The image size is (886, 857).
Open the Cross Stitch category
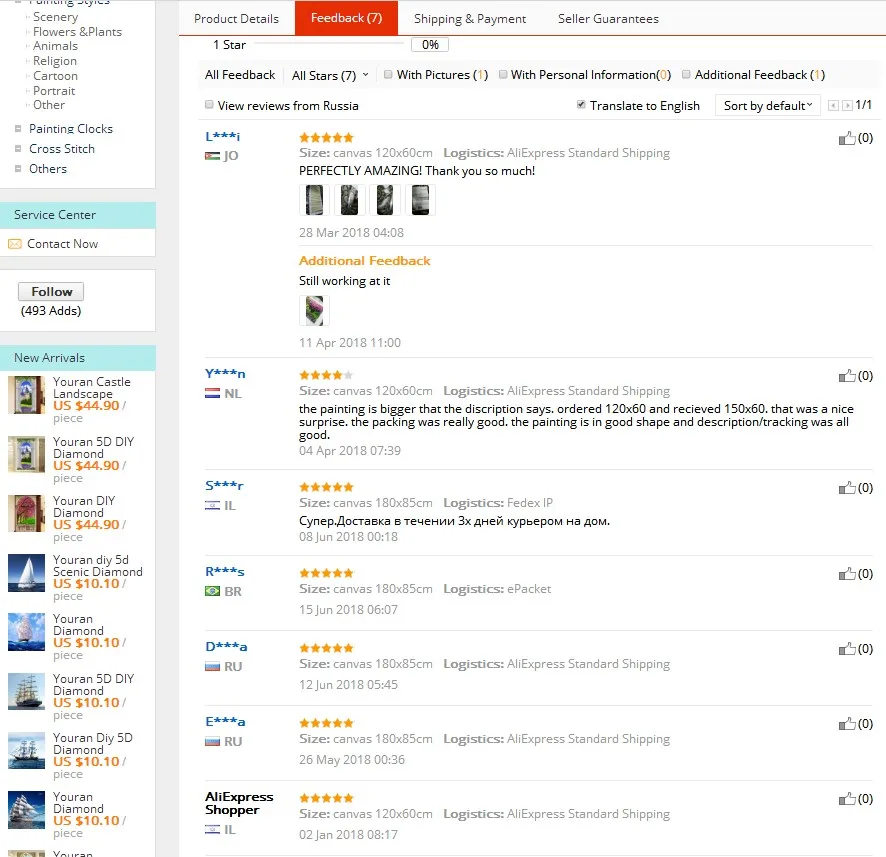[62, 149]
